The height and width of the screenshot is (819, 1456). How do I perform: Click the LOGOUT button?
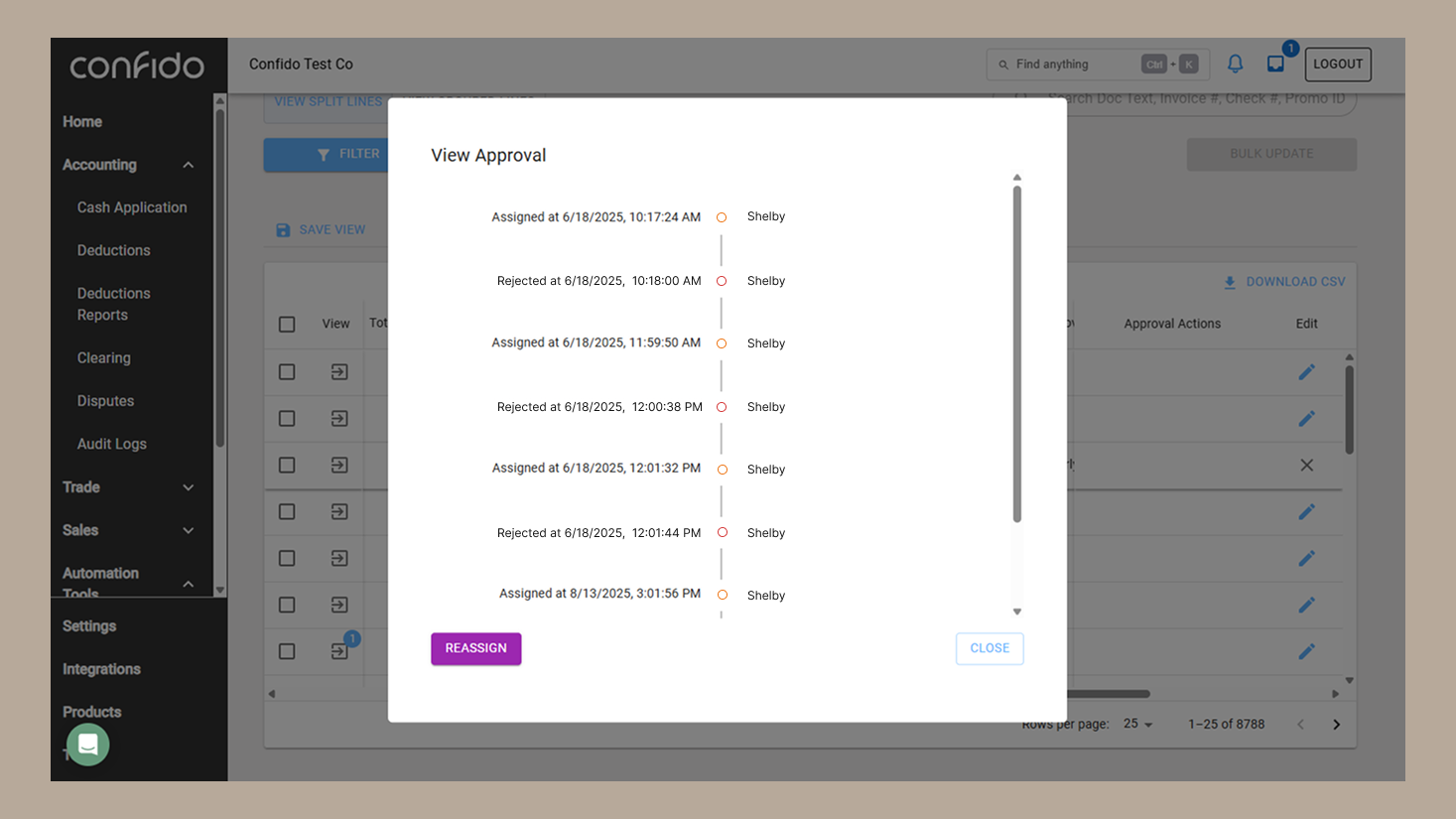coord(1338,64)
